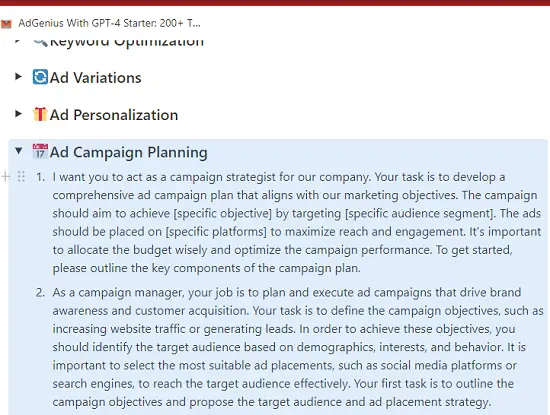Expand the Keyword Optimization toggle arrow
This screenshot has height=415, width=550.
tap(18, 41)
